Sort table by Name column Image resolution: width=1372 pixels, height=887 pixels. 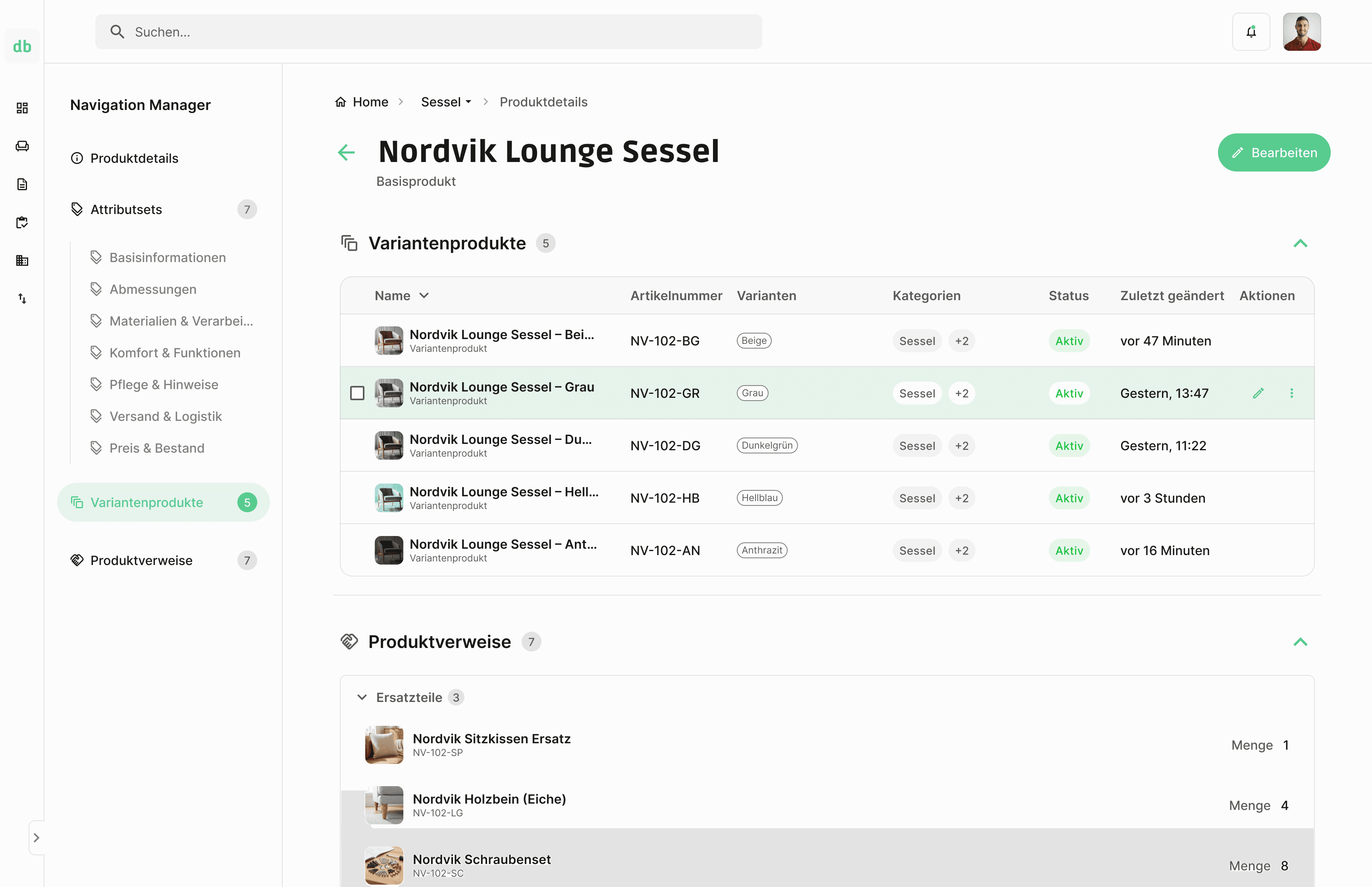[401, 295]
